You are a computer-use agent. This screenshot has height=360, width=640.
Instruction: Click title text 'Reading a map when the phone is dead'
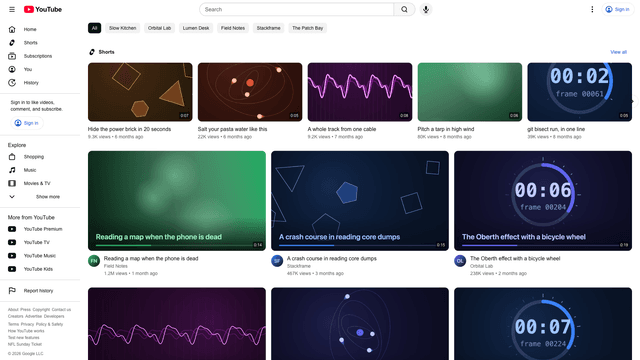151,258
